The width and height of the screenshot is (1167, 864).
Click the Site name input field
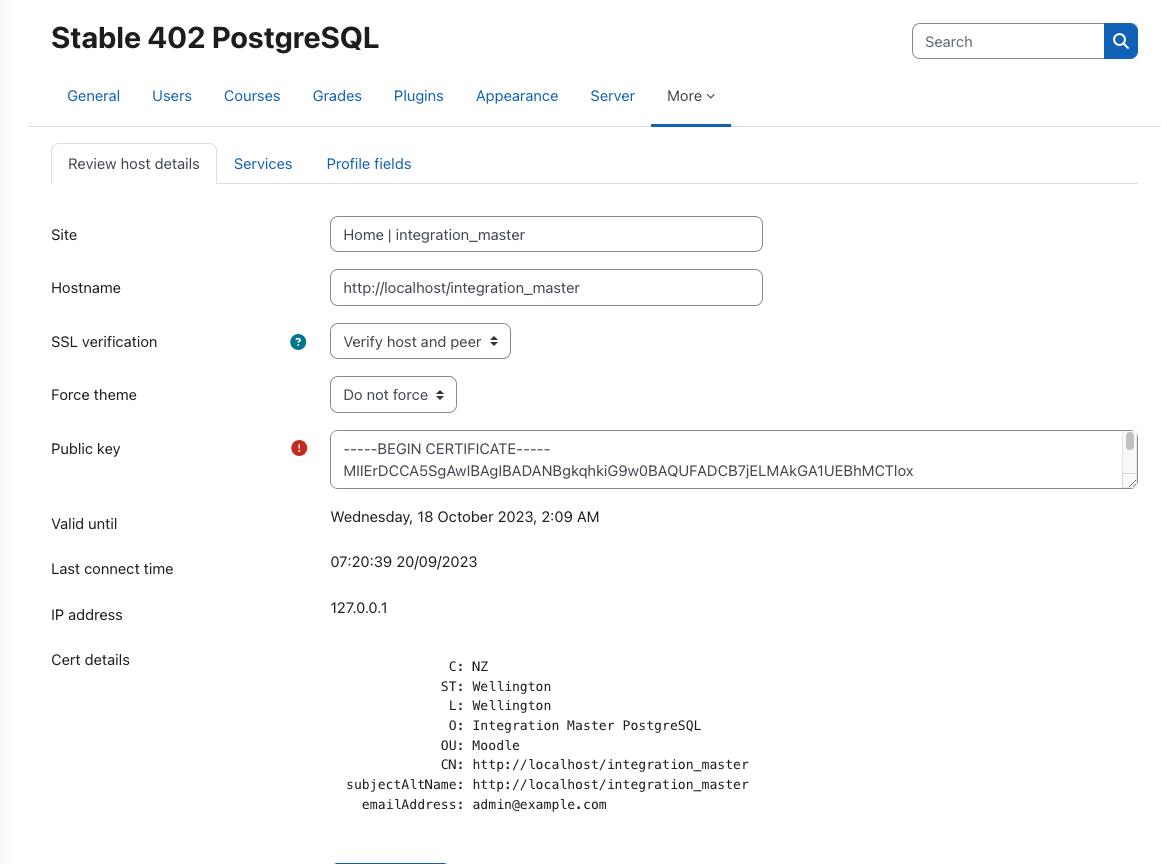pyautogui.click(x=546, y=234)
